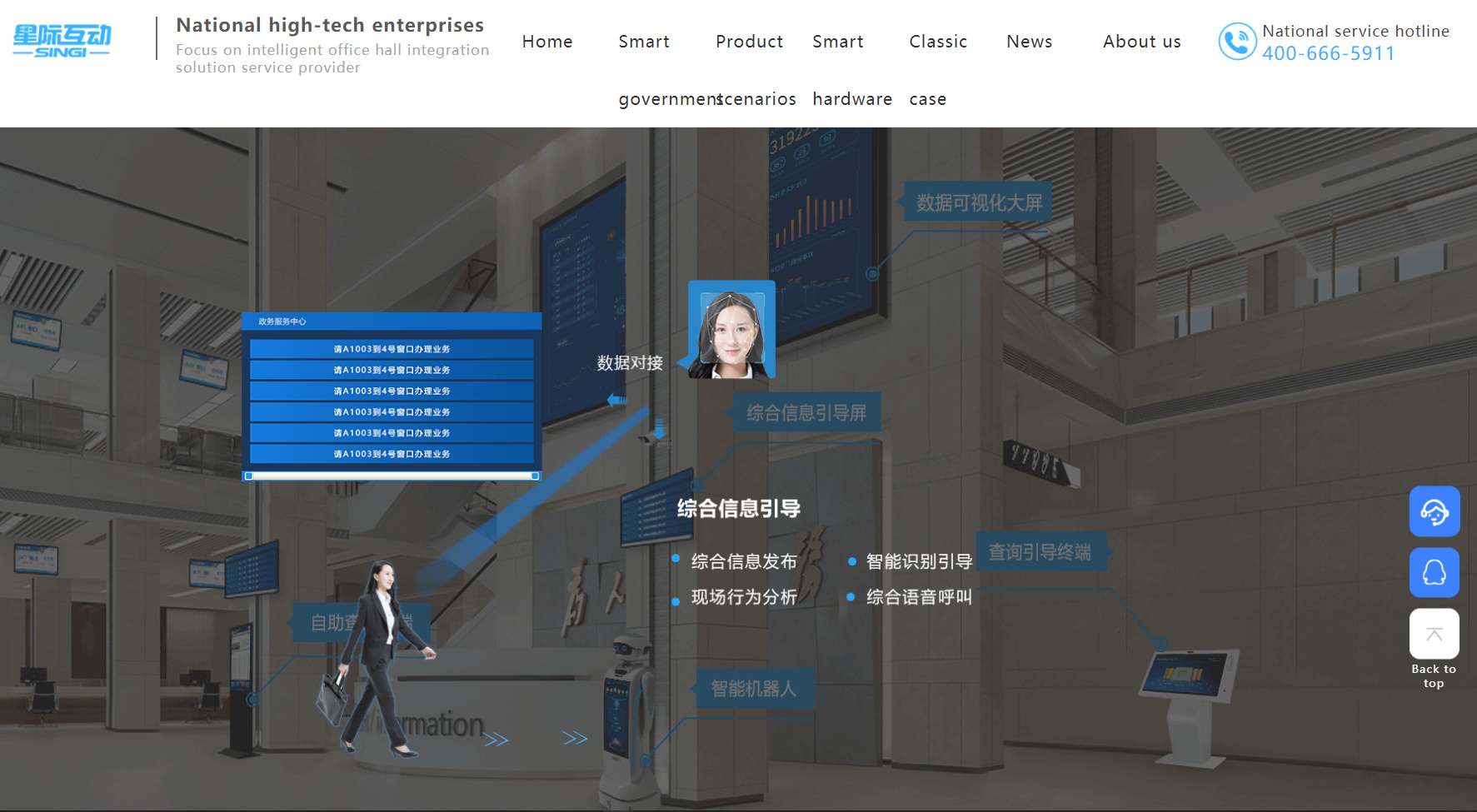This screenshot has width=1477, height=812.
Task: Open the About us page
Action: pos(1142,42)
